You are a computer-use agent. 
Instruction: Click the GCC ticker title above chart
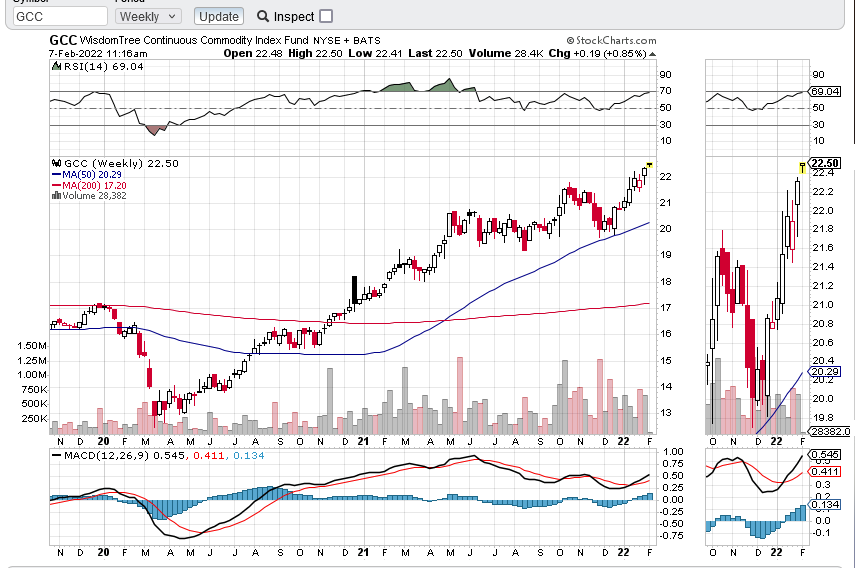tap(63, 41)
